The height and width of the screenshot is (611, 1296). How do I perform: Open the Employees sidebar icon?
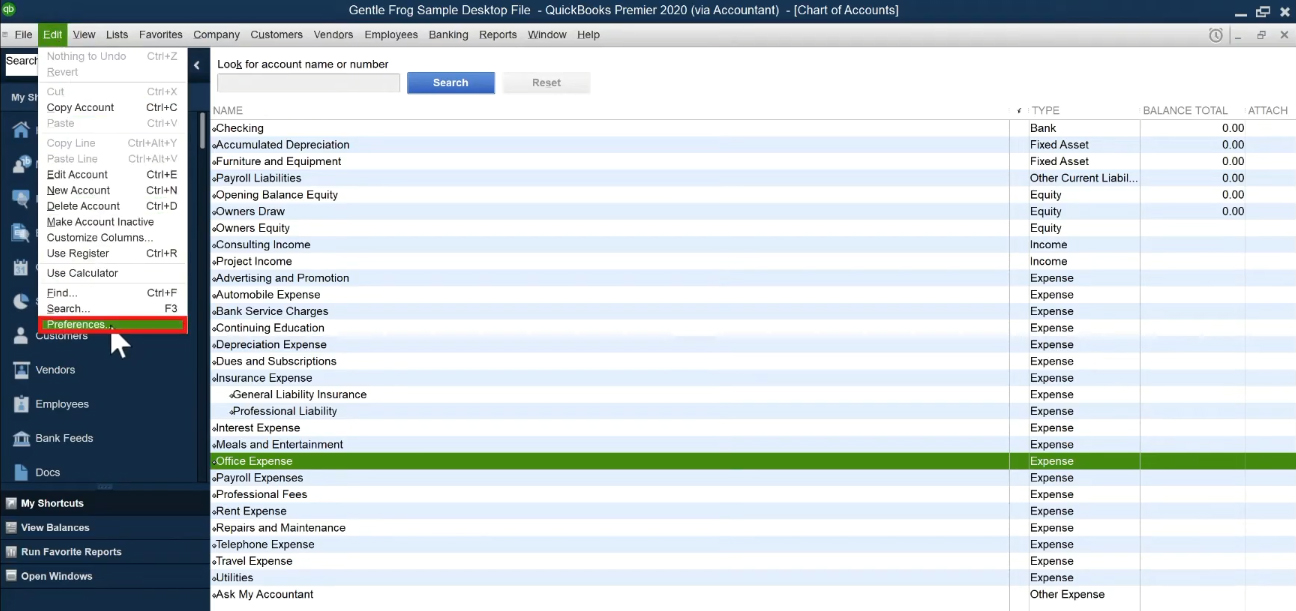(20, 404)
